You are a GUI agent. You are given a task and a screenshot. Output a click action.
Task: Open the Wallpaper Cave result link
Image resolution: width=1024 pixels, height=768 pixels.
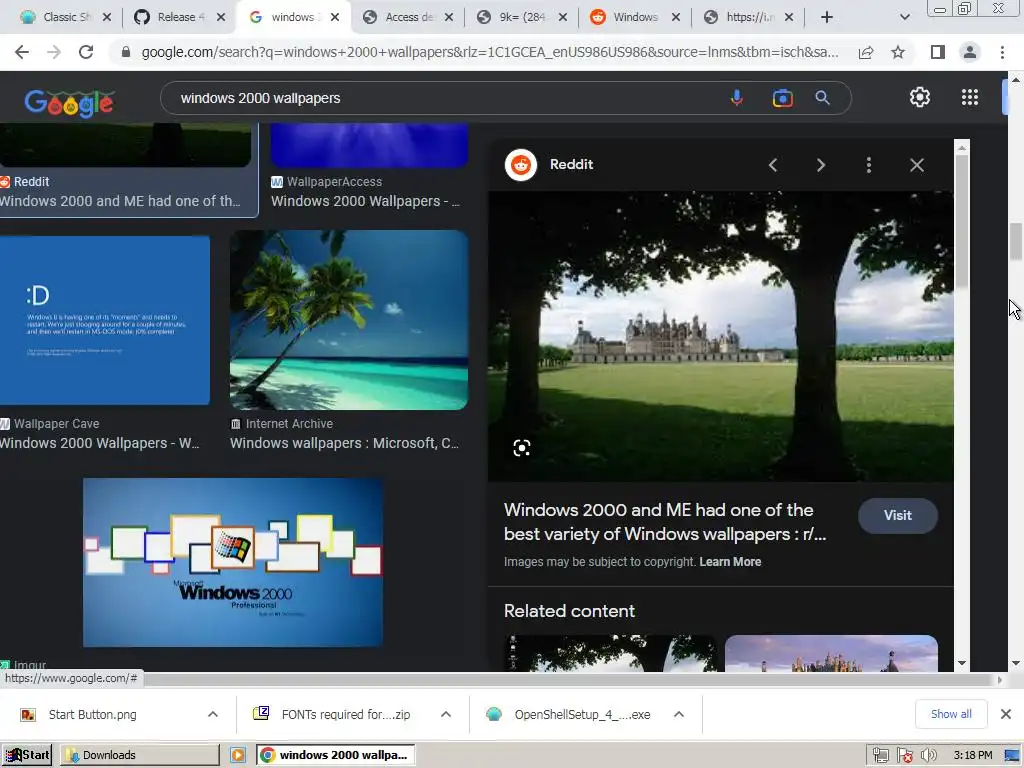[x=100, y=443]
